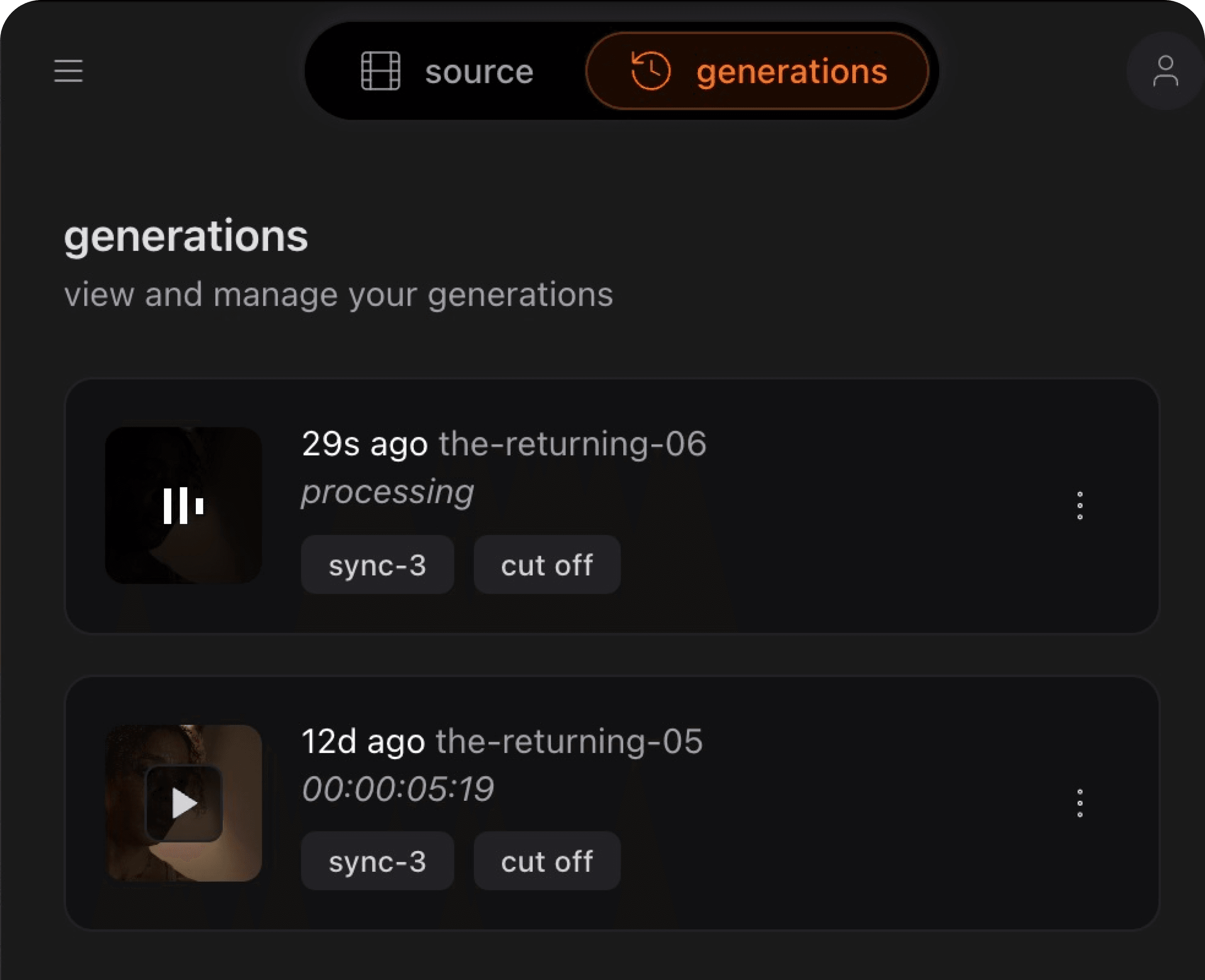Click cut off tag on the-returning-05
Image resolution: width=1205 pixels, height=980 pixels.
[x=546, y=861]
